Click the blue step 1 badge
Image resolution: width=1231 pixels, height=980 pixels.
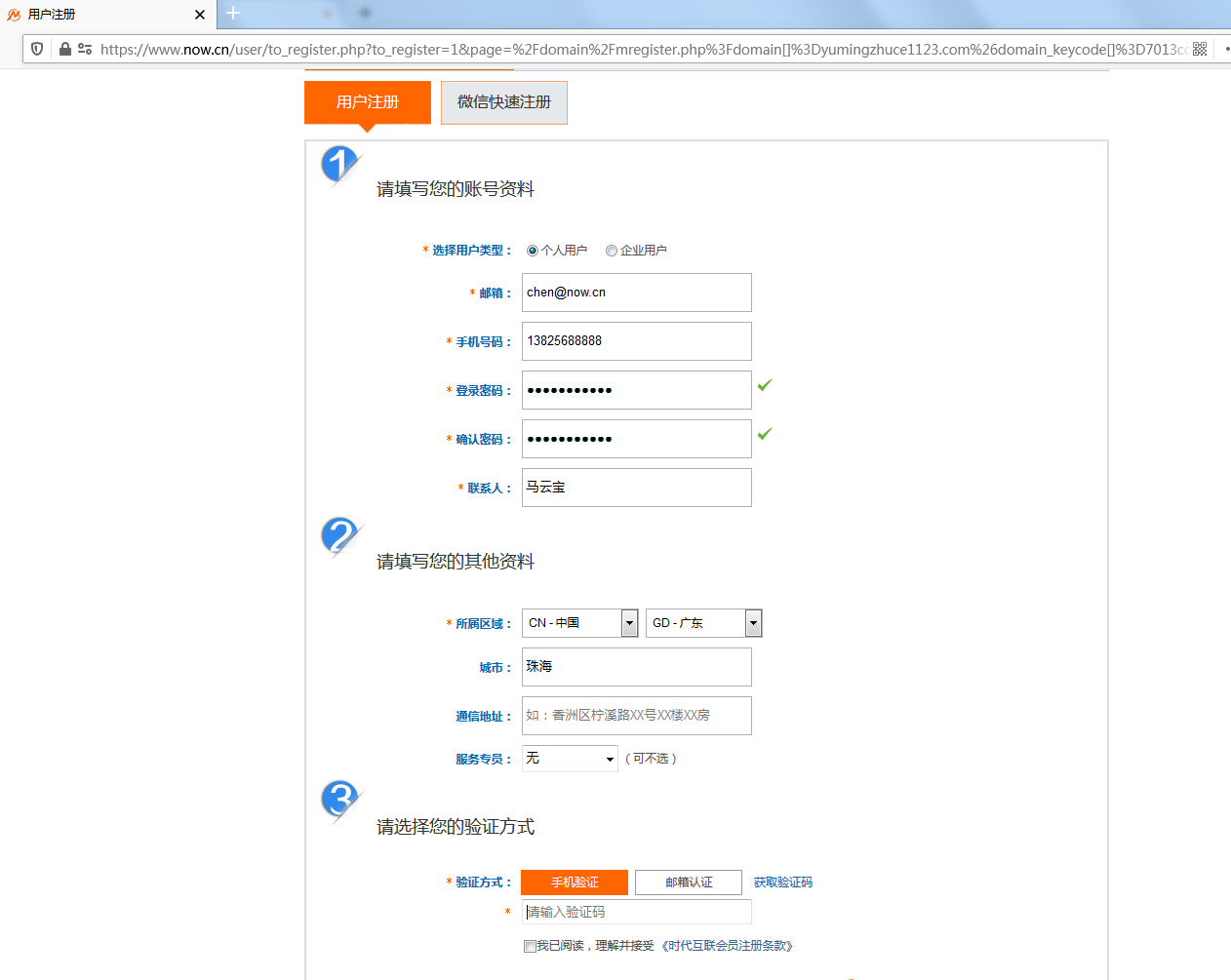(x=338, y=162)
